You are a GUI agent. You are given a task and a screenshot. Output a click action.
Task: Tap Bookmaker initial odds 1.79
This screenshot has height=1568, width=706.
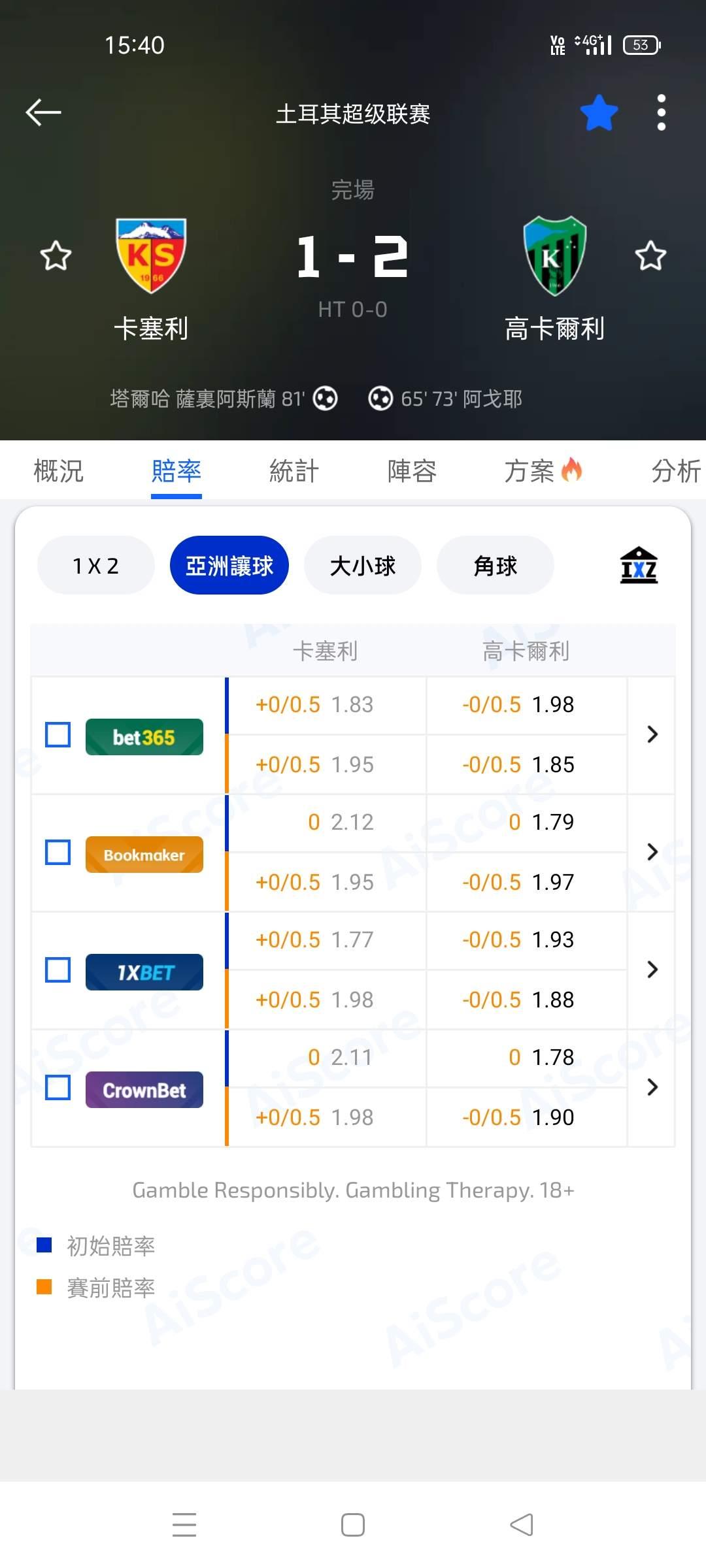pyautogui.click(x=553, y=822)
